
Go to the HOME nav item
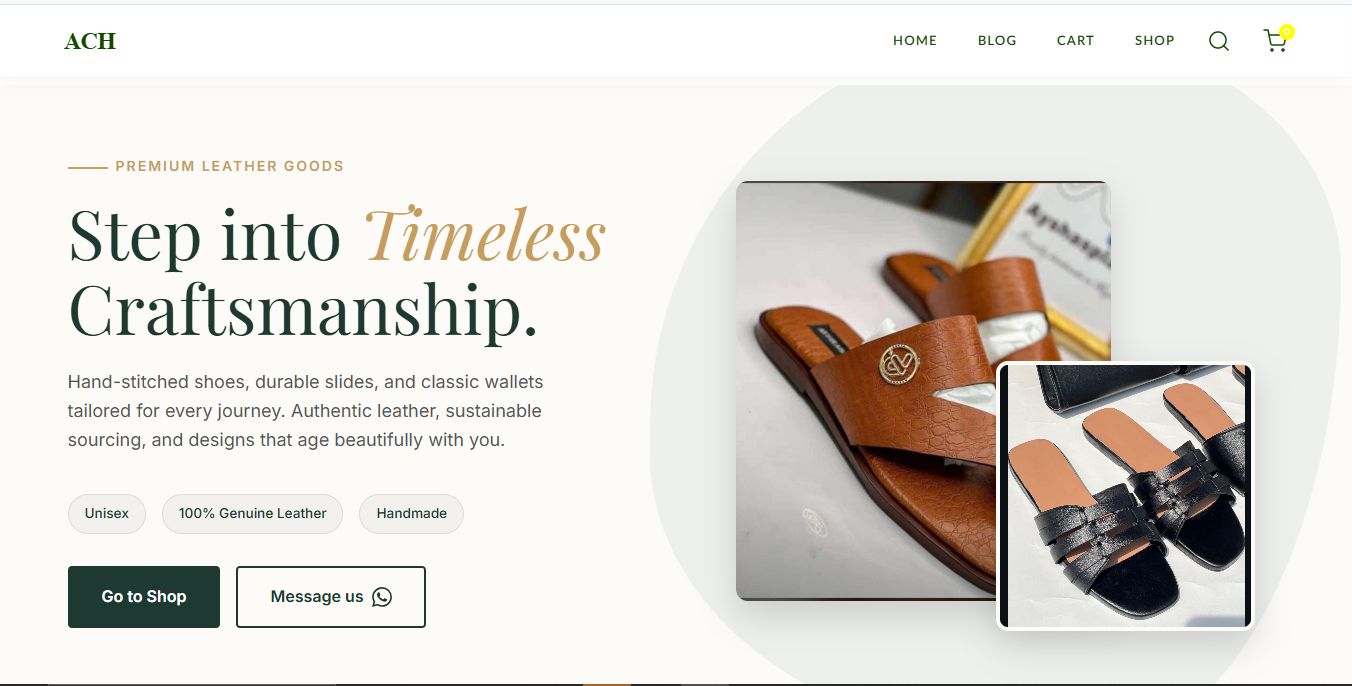point(915,41)
